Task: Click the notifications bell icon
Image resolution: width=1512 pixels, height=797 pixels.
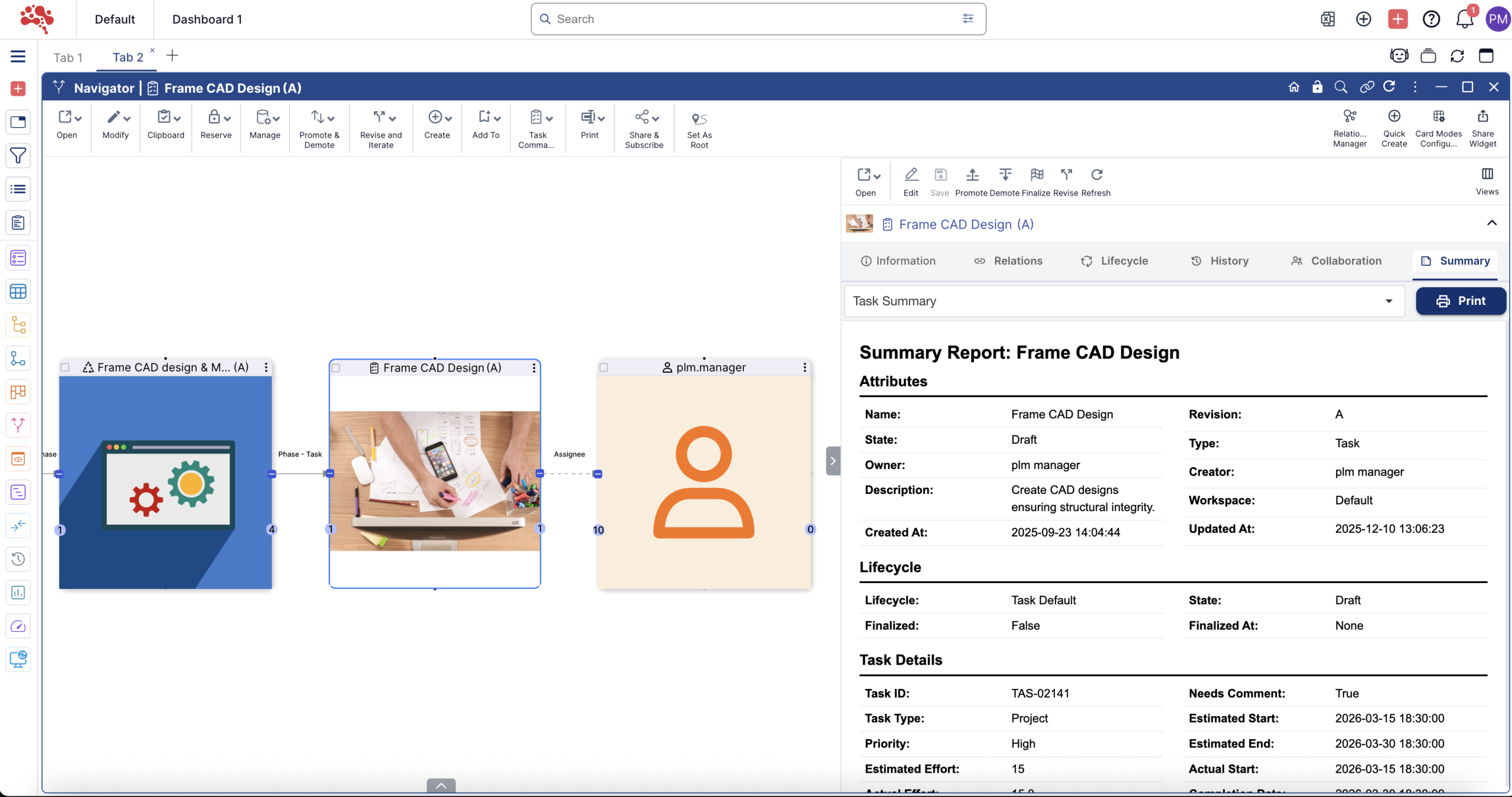Action: (x=1464, y=19)
